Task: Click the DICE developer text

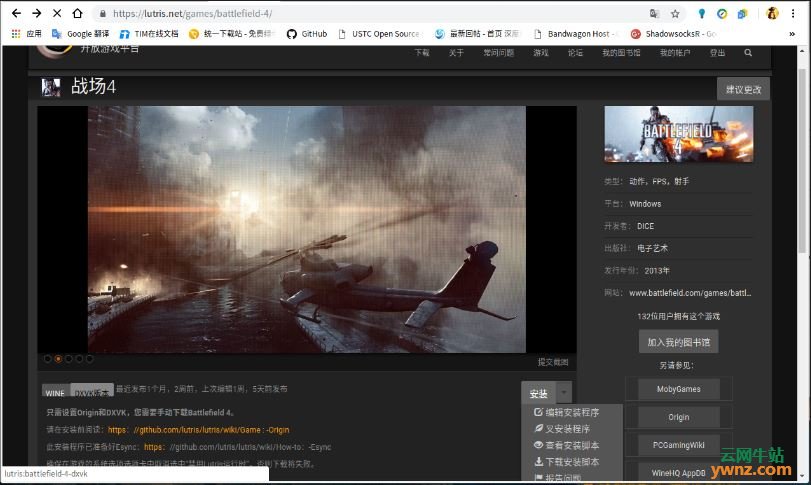Action: pos(645,226)
